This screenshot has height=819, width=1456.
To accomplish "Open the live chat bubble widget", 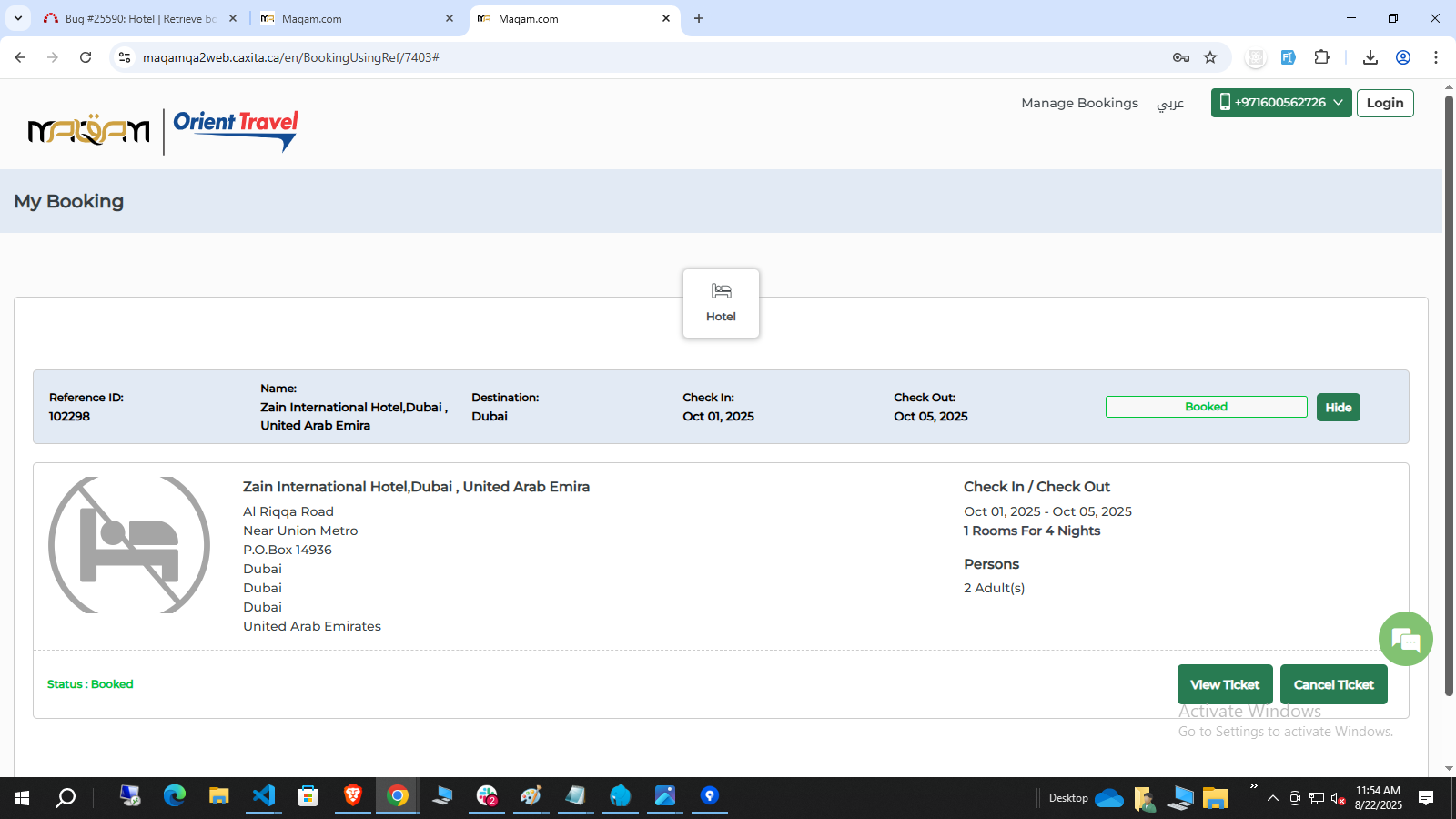I will coord(1405,640).
